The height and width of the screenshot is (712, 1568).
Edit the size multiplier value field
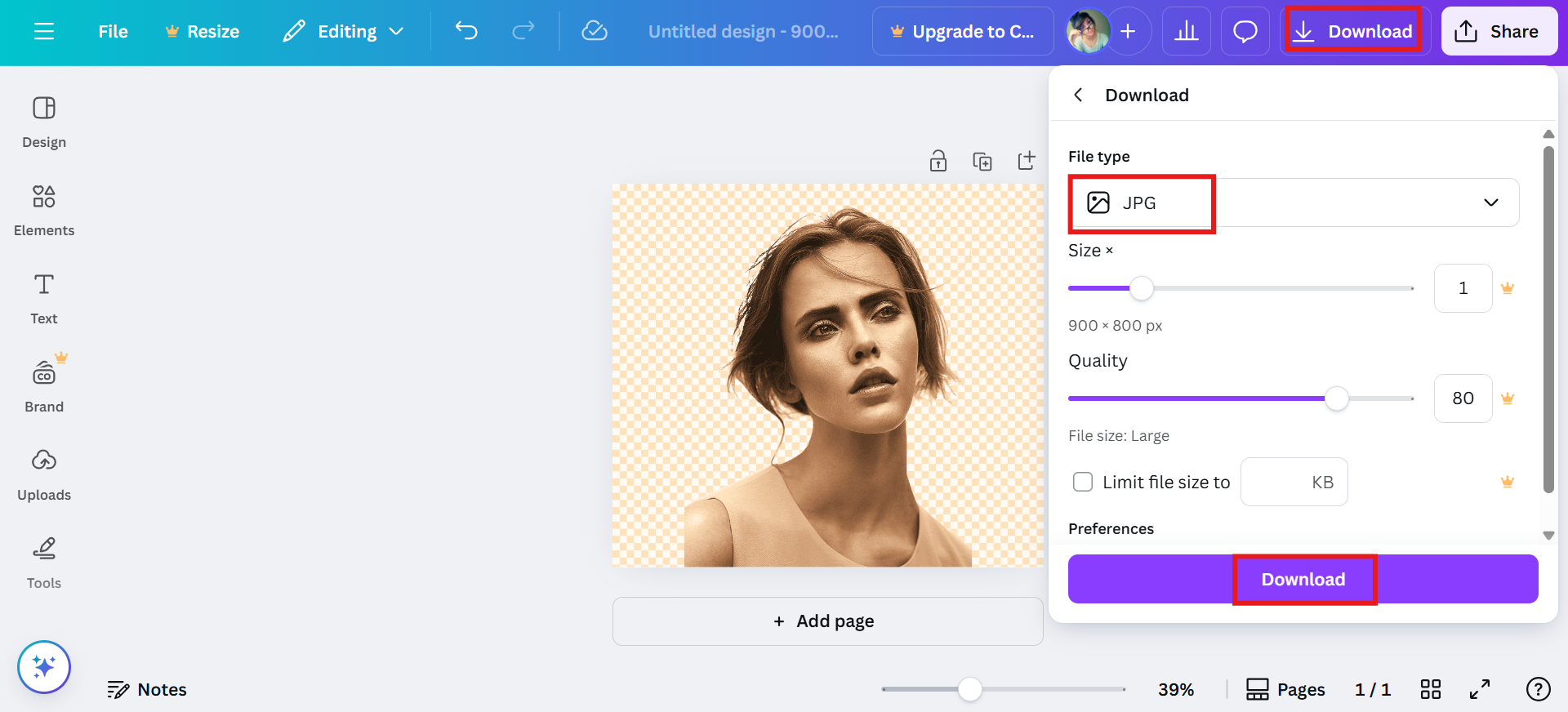1463,288
